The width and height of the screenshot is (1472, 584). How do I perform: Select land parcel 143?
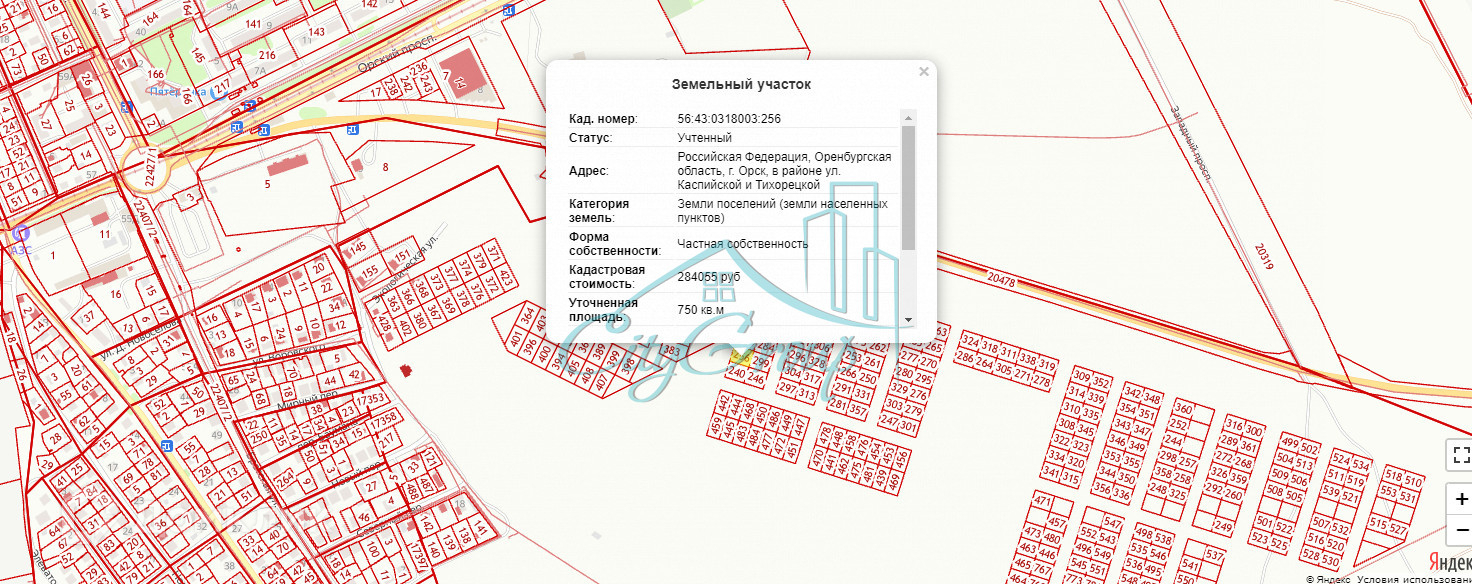click(x=317, y=32)
